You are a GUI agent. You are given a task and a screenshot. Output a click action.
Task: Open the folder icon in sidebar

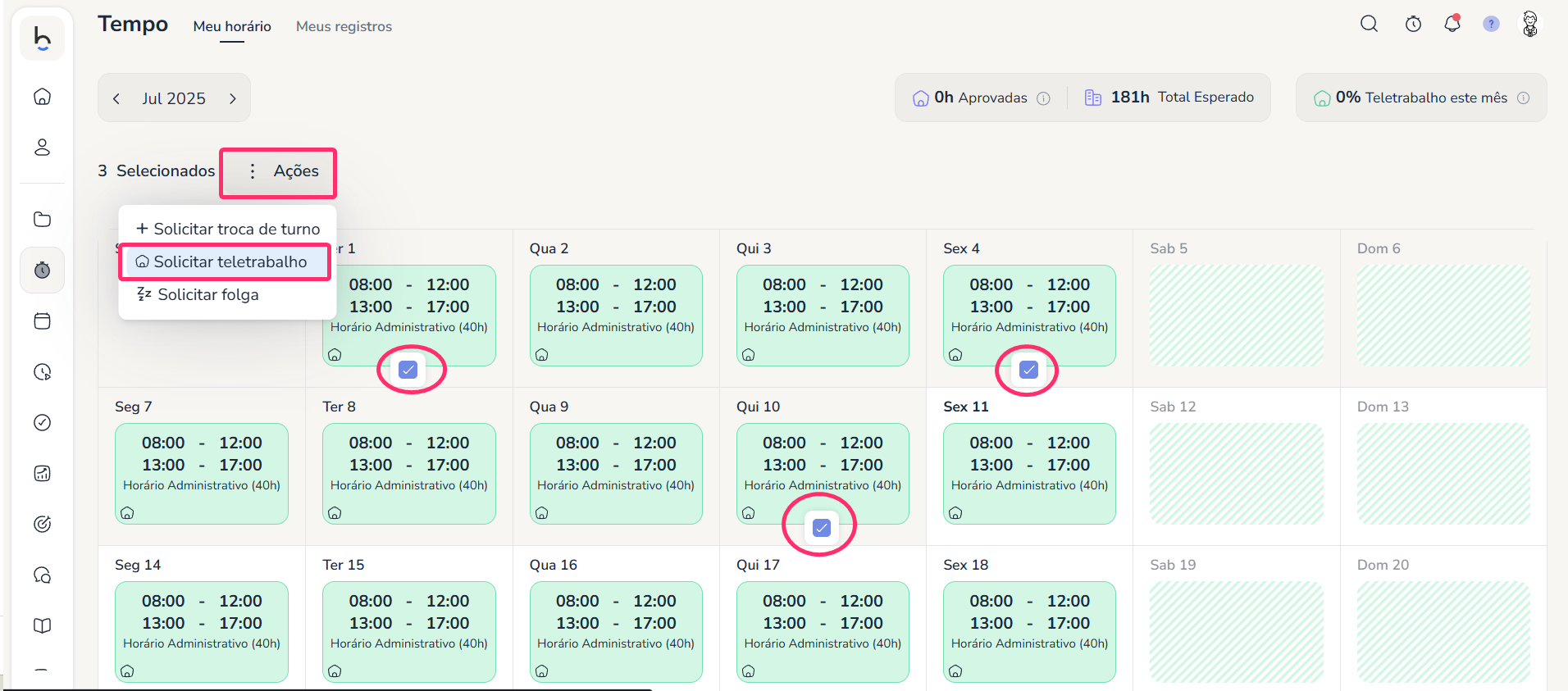(x=43, y=219)
